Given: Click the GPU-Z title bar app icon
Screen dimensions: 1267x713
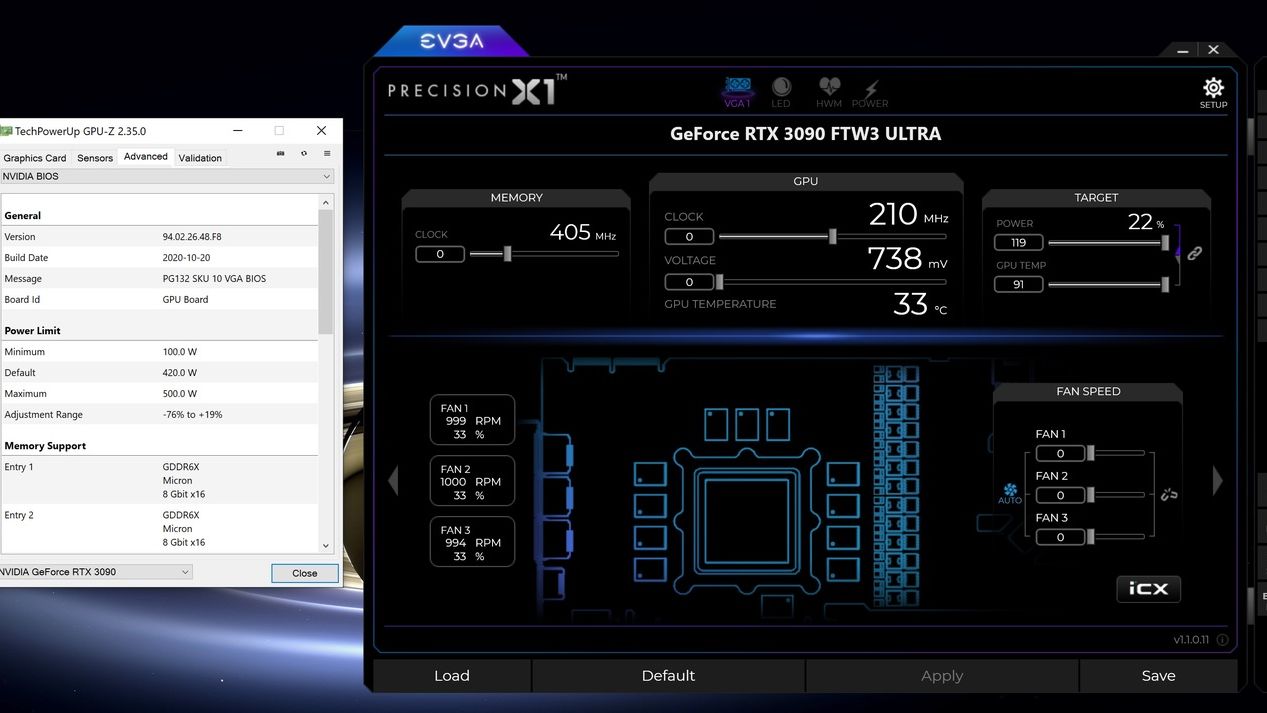Looking at the screenshot, I should (5, 131).
